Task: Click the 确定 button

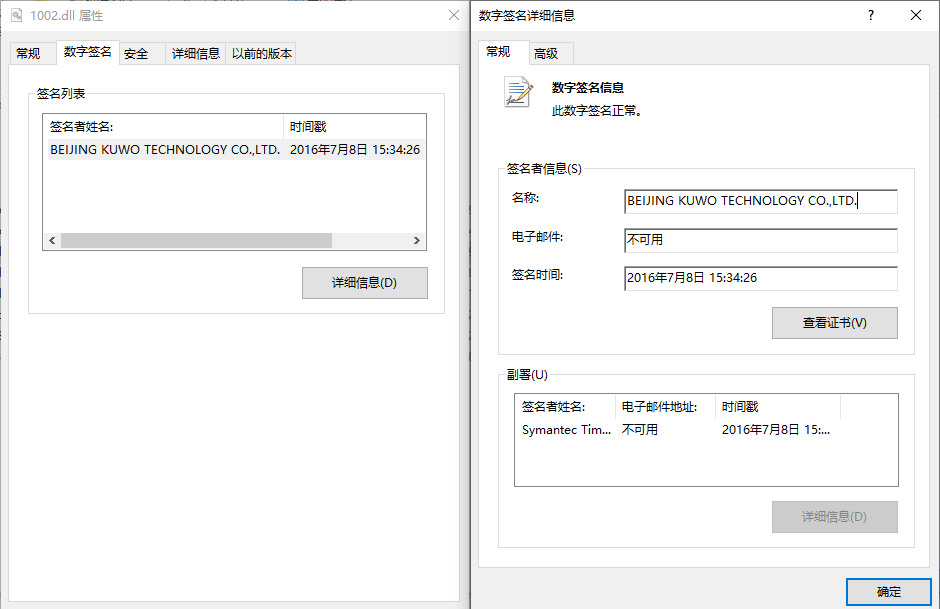Action: (x=888, y=592)
